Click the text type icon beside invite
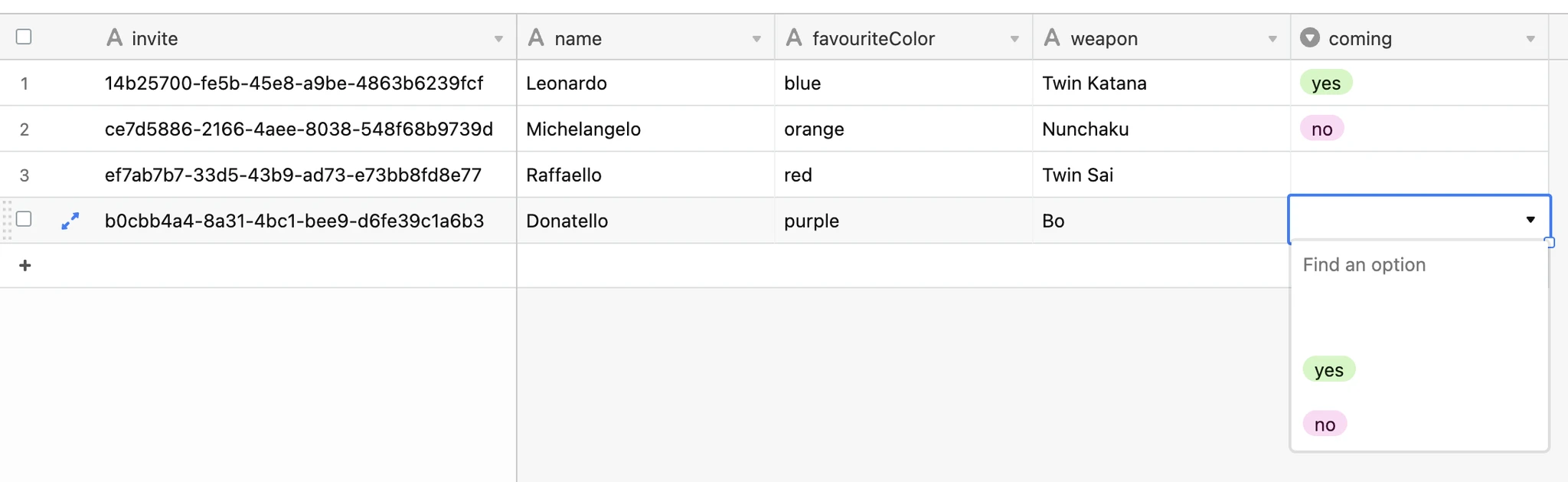 pyautogui.click(x=114, y=38)
